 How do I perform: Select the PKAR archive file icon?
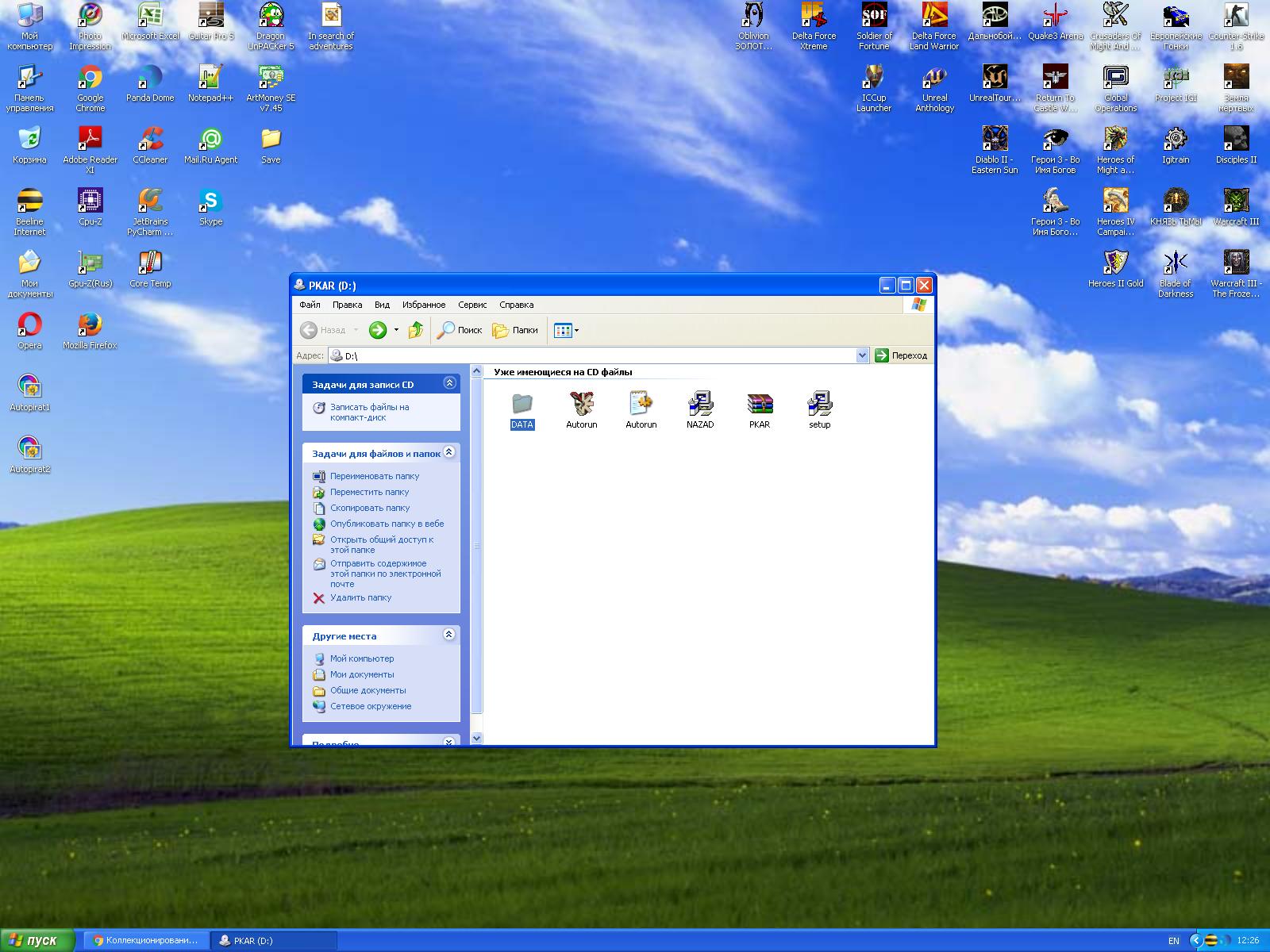(x=760, y=405)
